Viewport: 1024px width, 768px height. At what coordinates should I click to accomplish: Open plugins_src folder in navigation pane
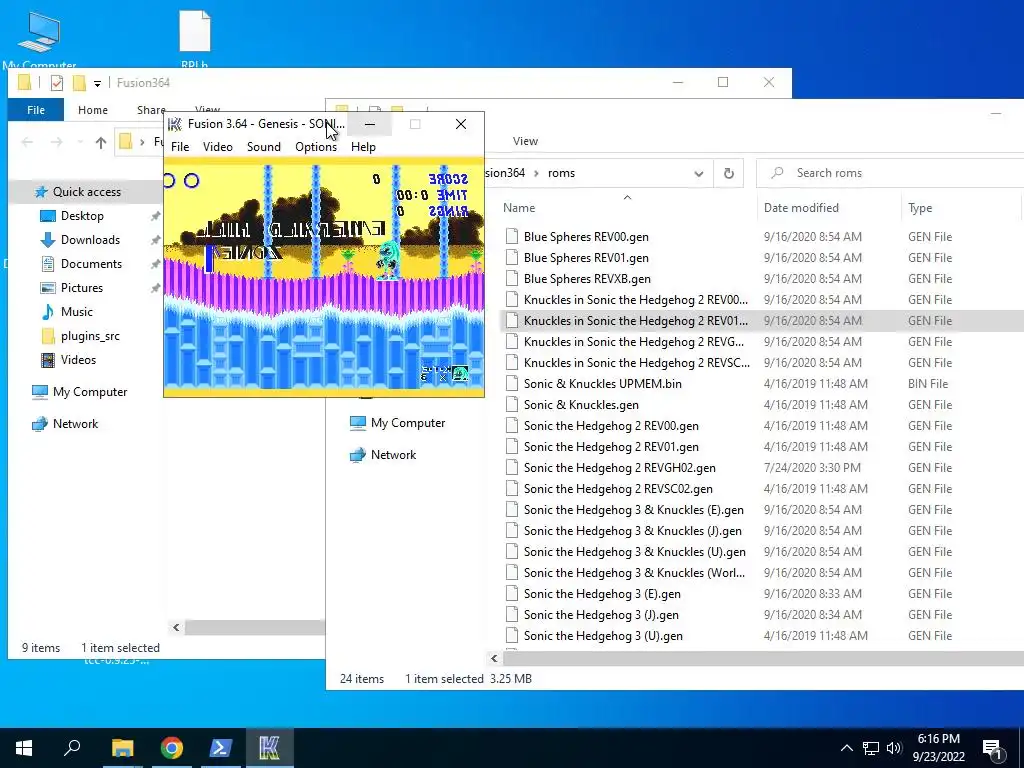[x=89, y=336]
